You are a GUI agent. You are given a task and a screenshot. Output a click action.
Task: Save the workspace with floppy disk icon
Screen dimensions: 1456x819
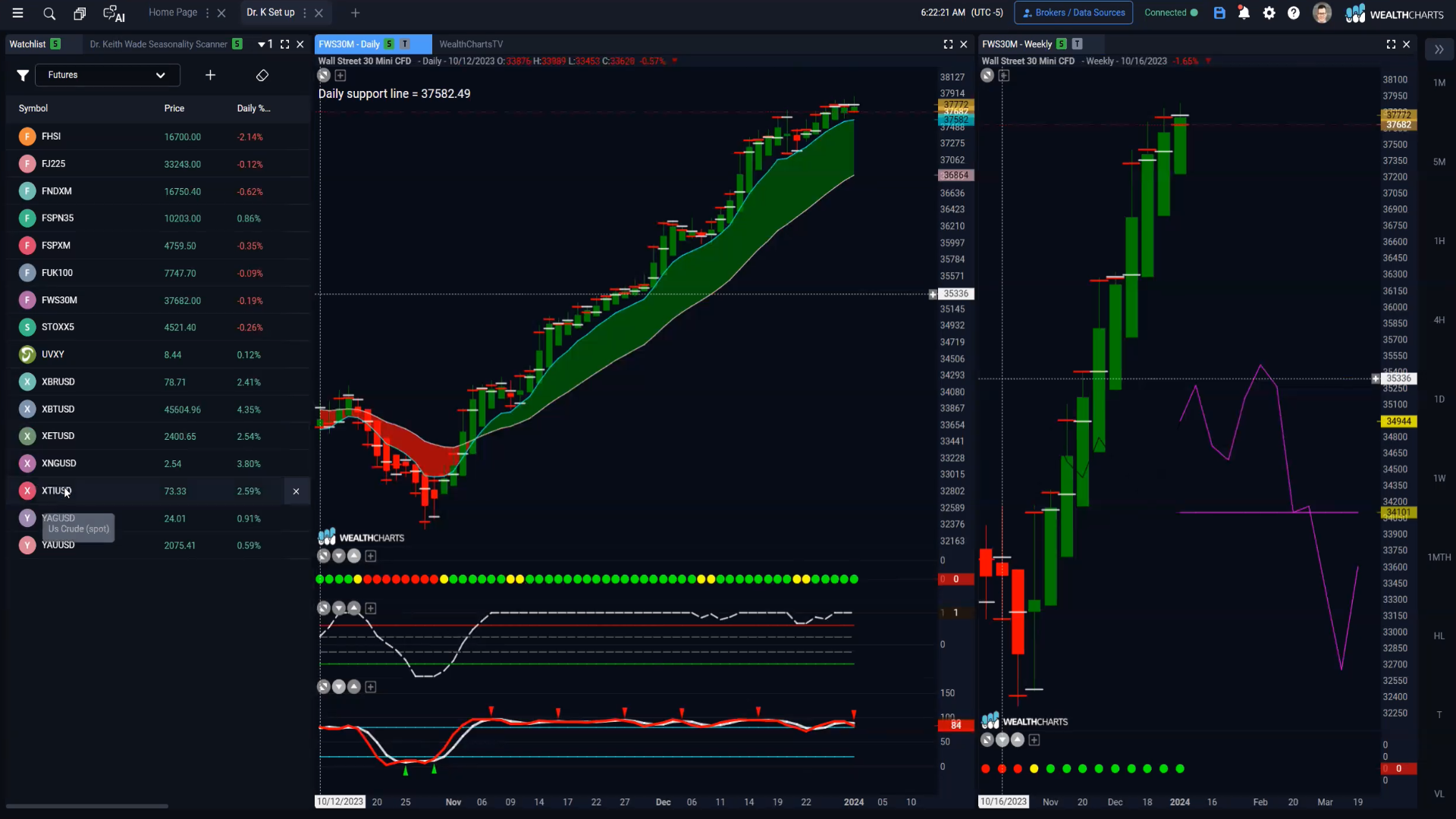1219,13
